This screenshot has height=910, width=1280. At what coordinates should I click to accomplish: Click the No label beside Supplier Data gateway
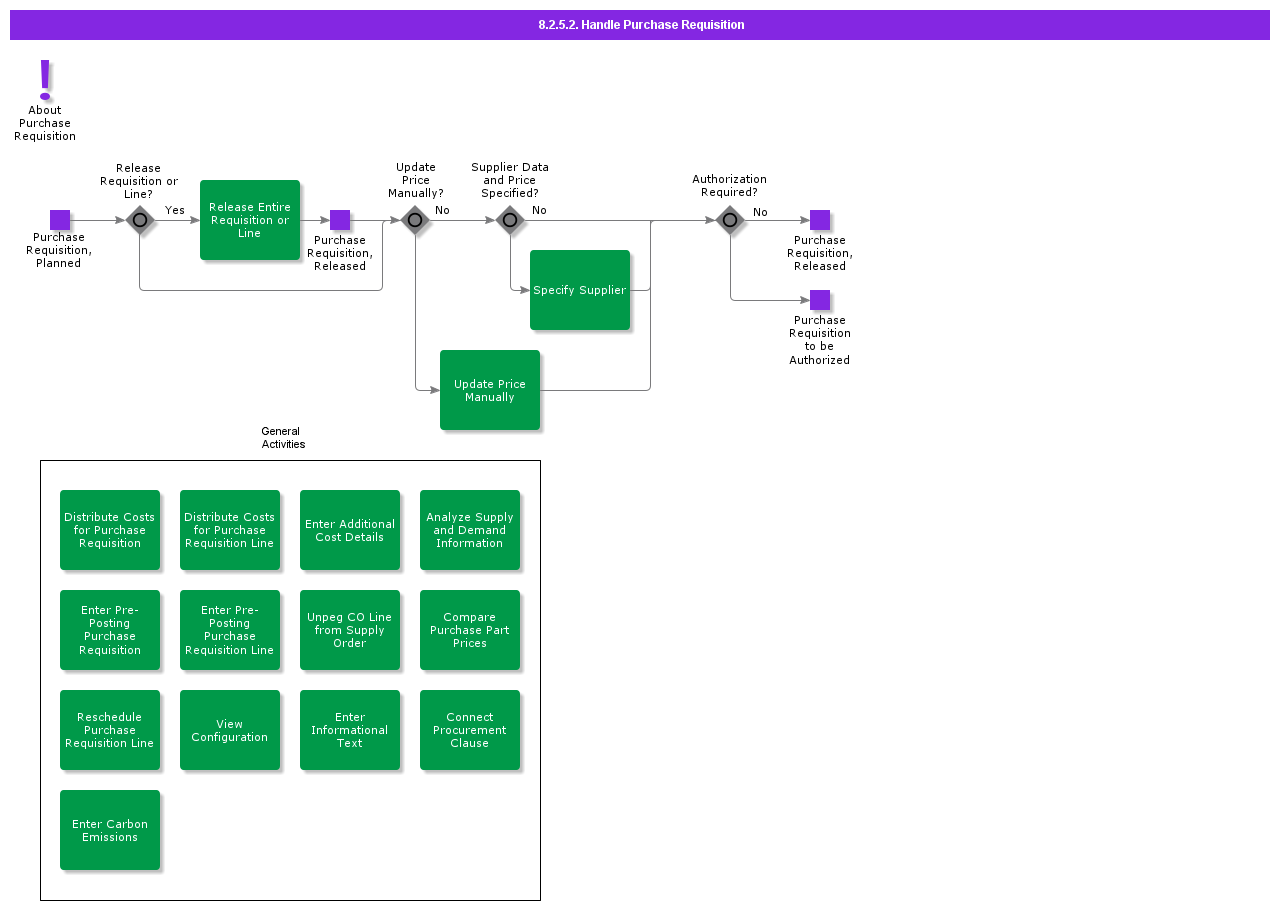click(x=539, y=211)
